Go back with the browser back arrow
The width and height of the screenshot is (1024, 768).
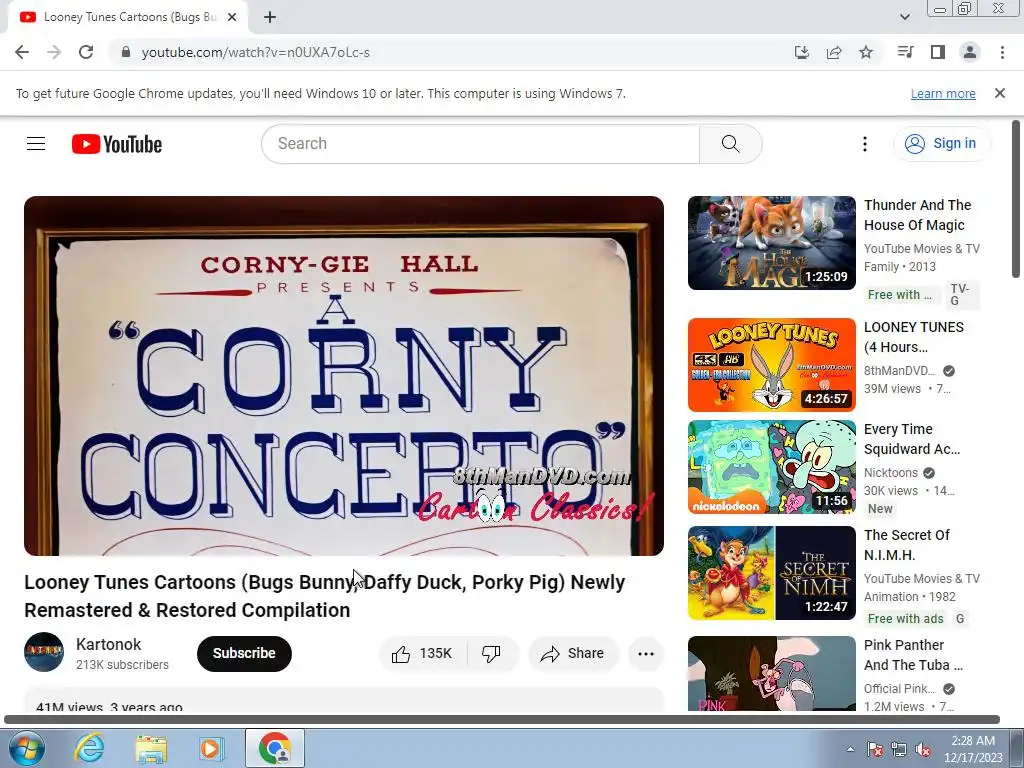point(22,52)
